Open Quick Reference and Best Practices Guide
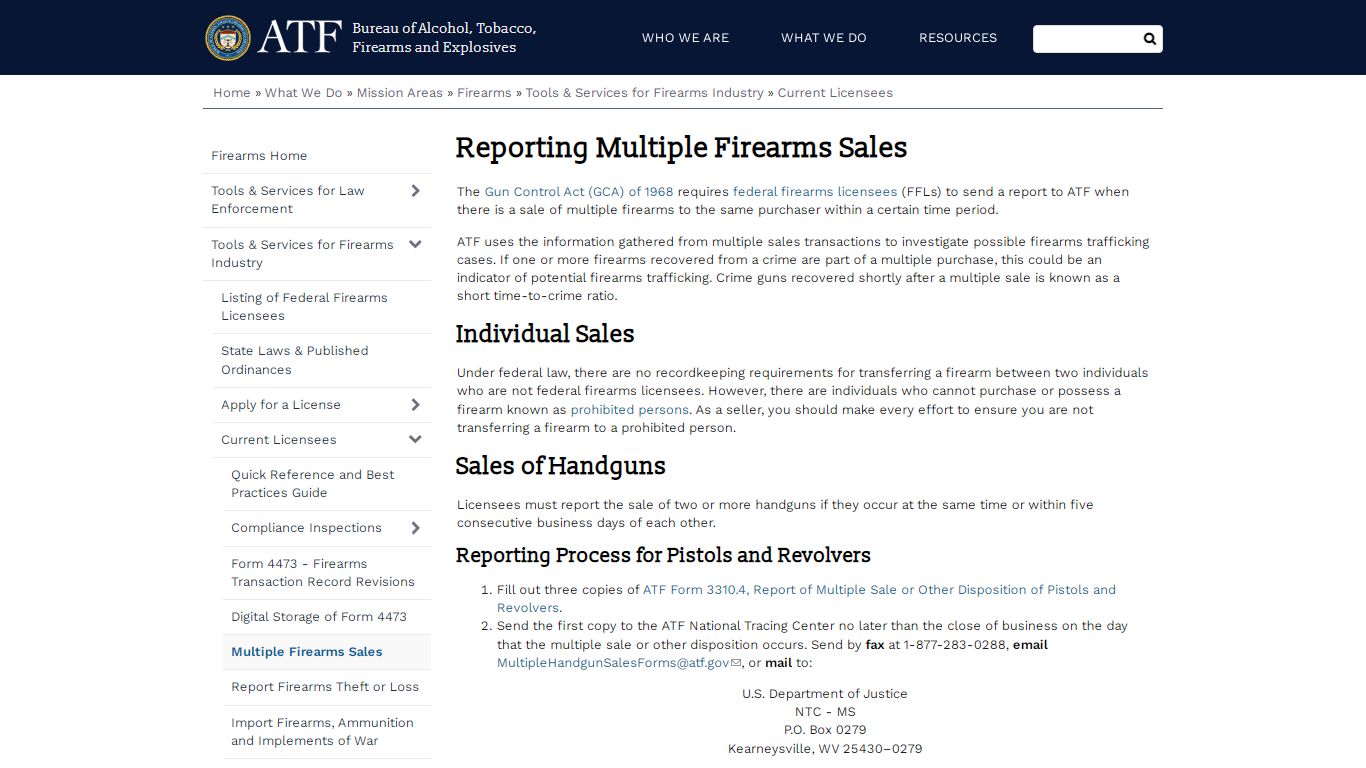 click(313, 484)
